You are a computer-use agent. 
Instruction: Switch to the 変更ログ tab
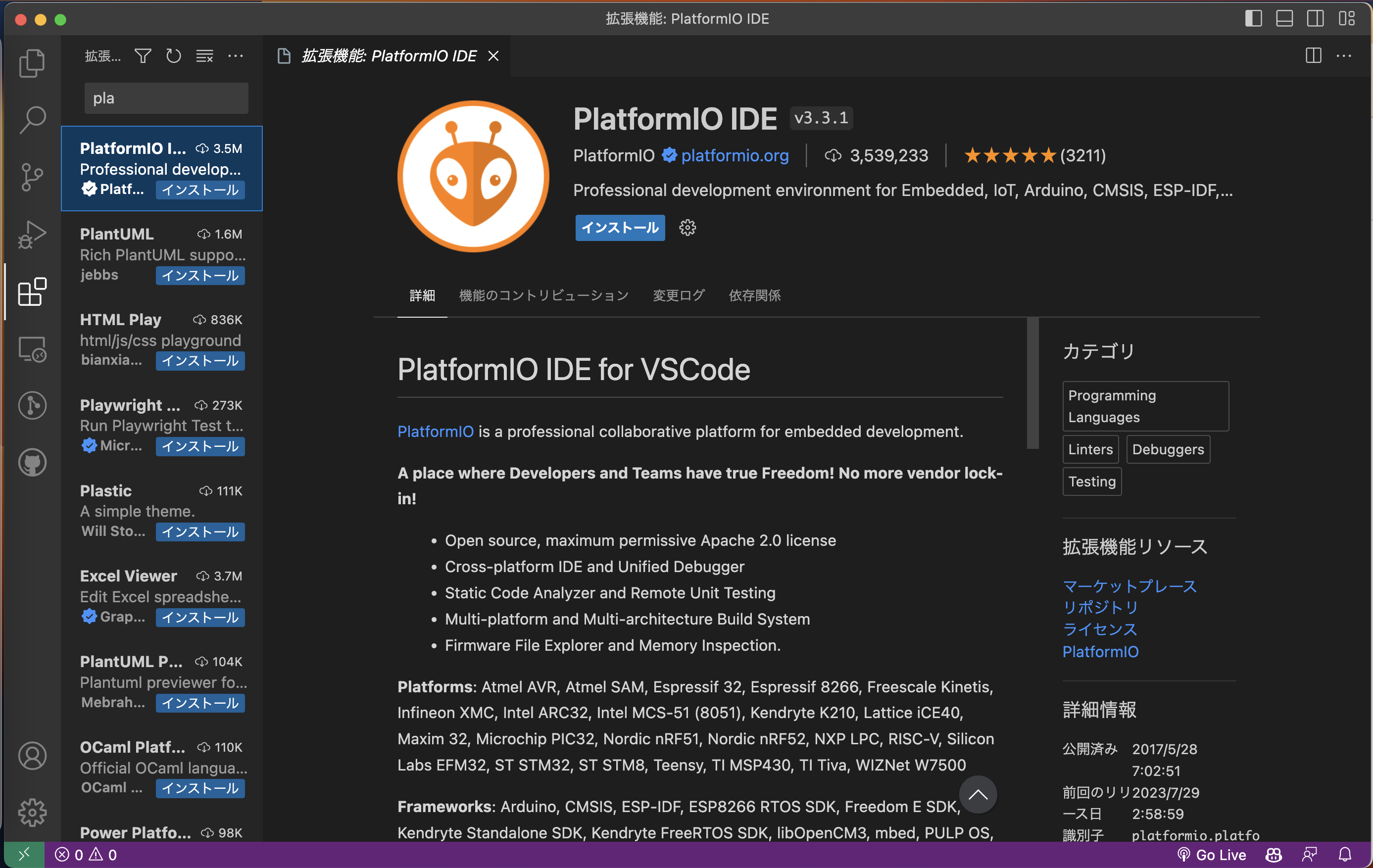(x=678, y=295)
